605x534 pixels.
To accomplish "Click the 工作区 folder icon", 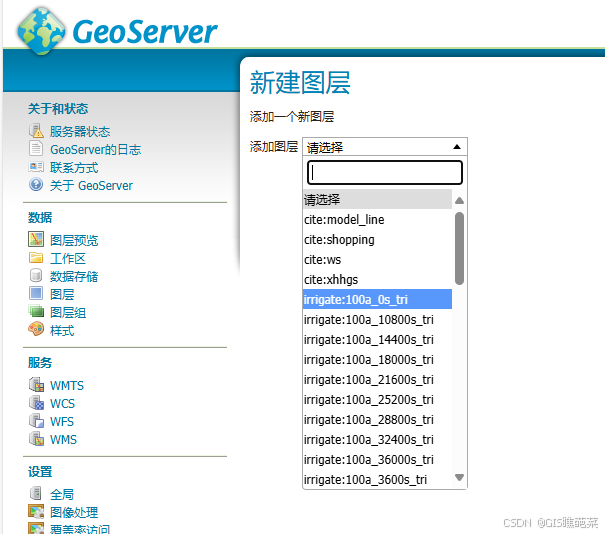I will coord(36,257).
